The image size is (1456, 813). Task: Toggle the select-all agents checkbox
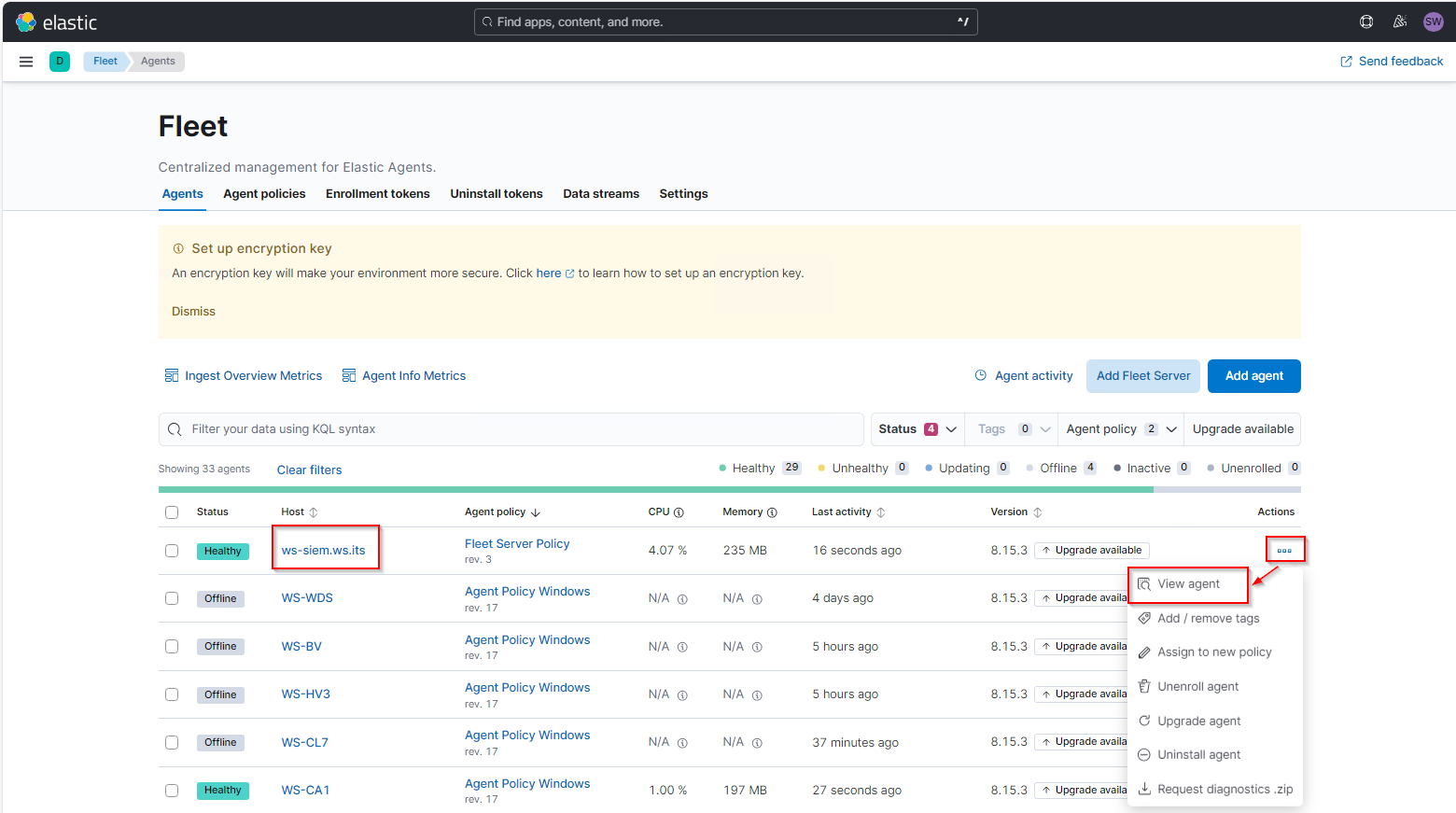click(x=172, y=512)
